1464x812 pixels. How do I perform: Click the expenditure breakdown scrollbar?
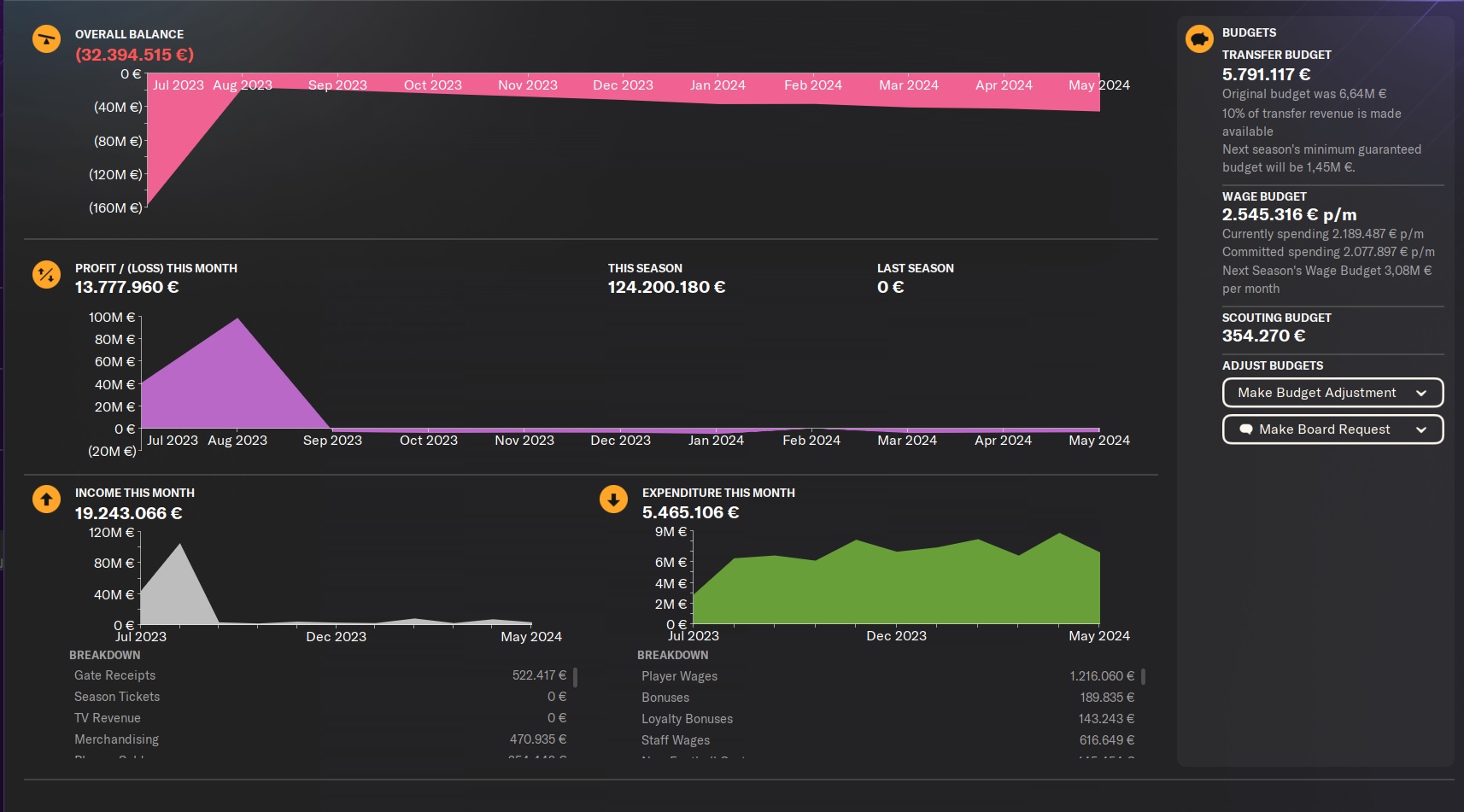point(1143,677)
